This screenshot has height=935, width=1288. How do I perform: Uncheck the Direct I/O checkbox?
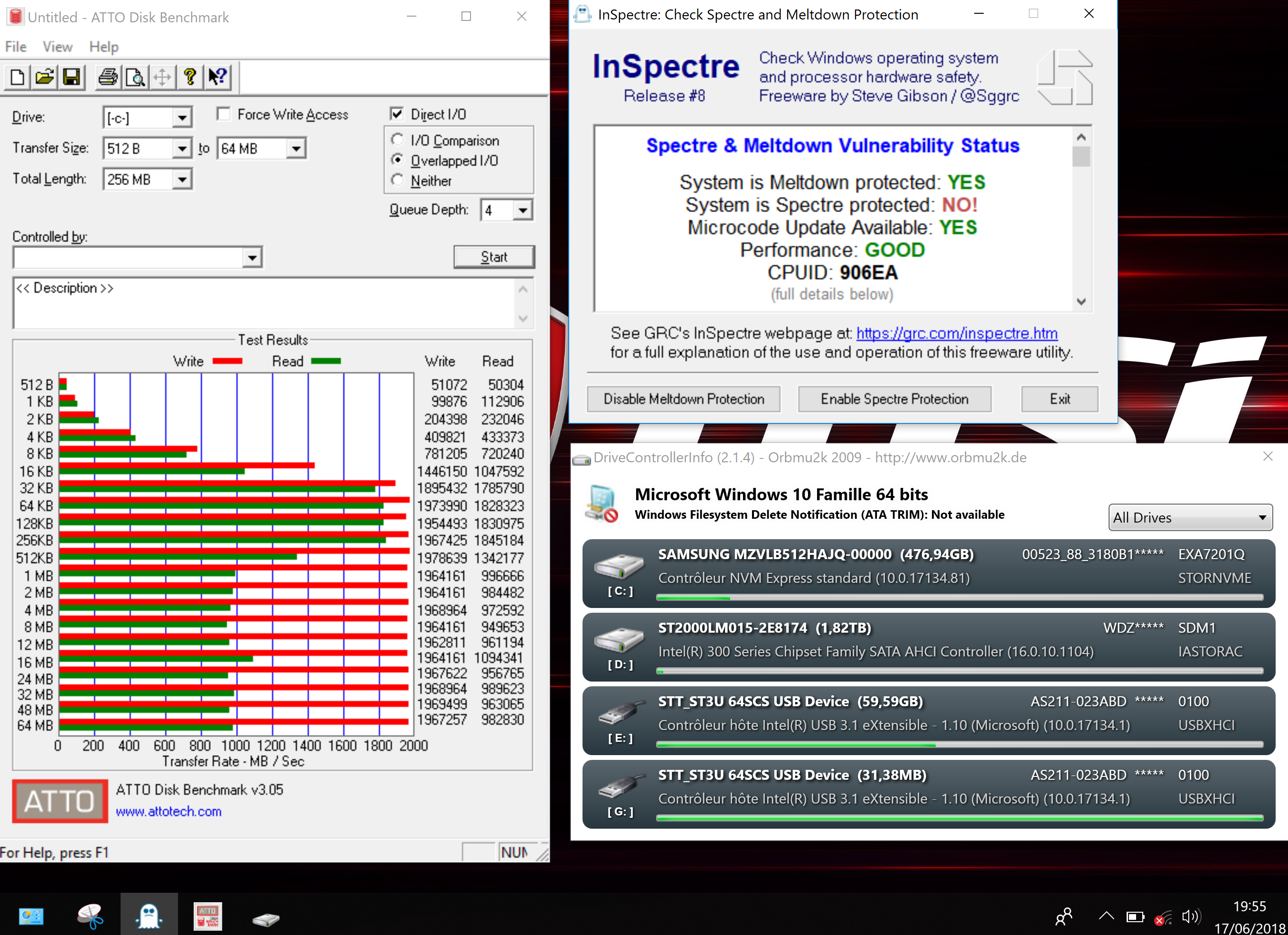click(x=397, y=113)
